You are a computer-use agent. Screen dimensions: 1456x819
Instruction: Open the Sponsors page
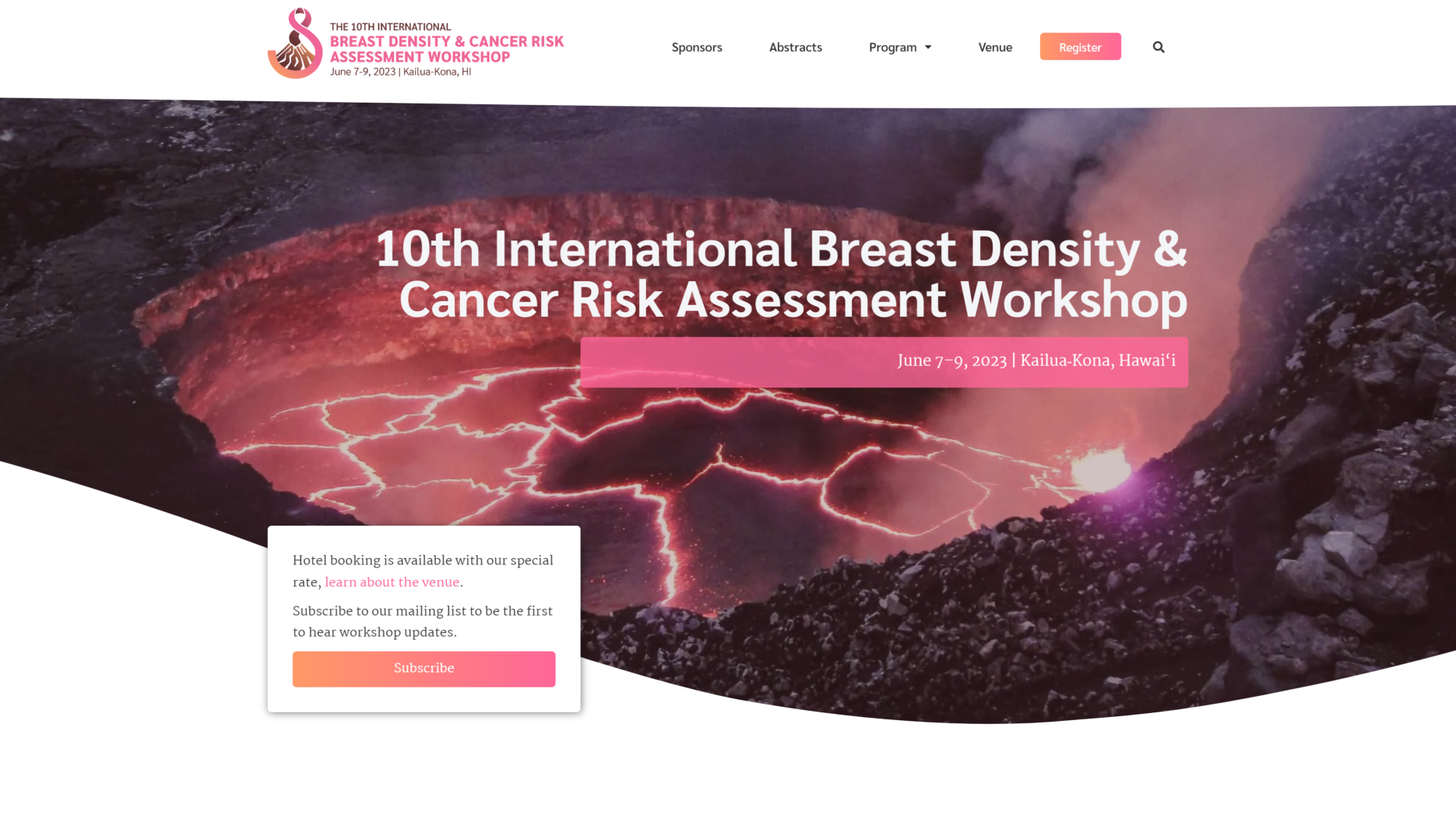[x=697, y=47]
